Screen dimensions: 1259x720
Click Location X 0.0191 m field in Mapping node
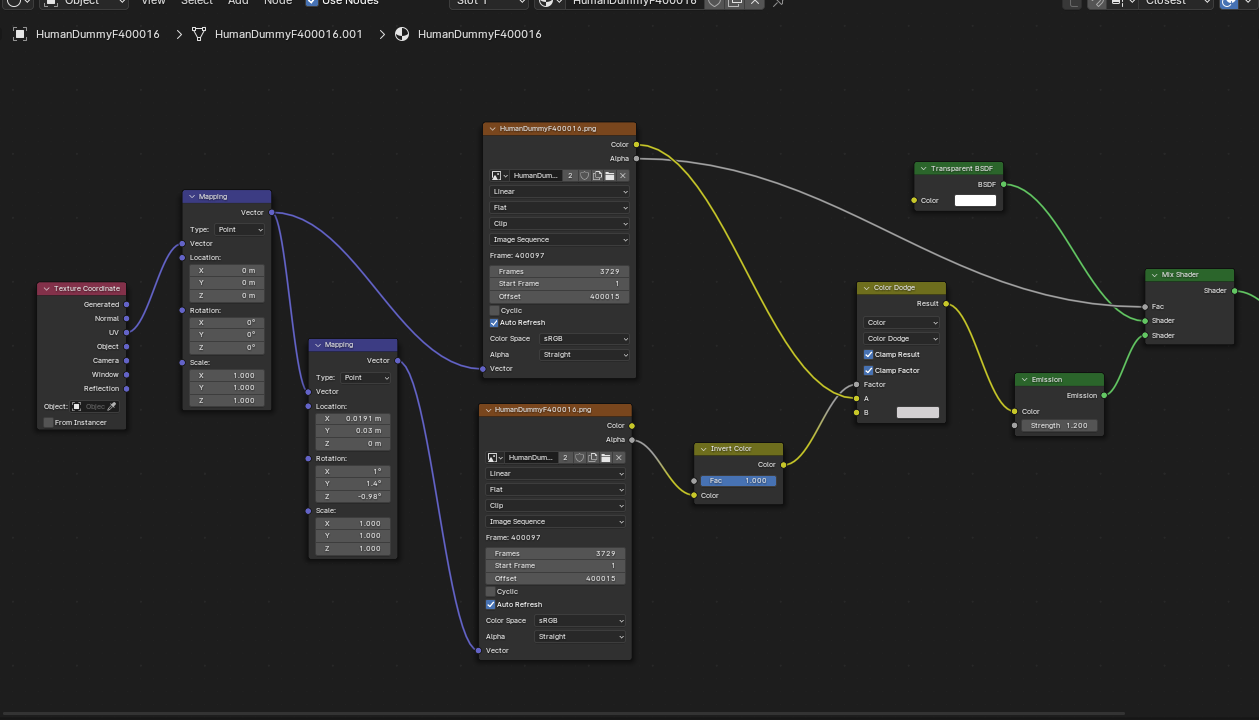pyautogui.click(x=352, y=418)
